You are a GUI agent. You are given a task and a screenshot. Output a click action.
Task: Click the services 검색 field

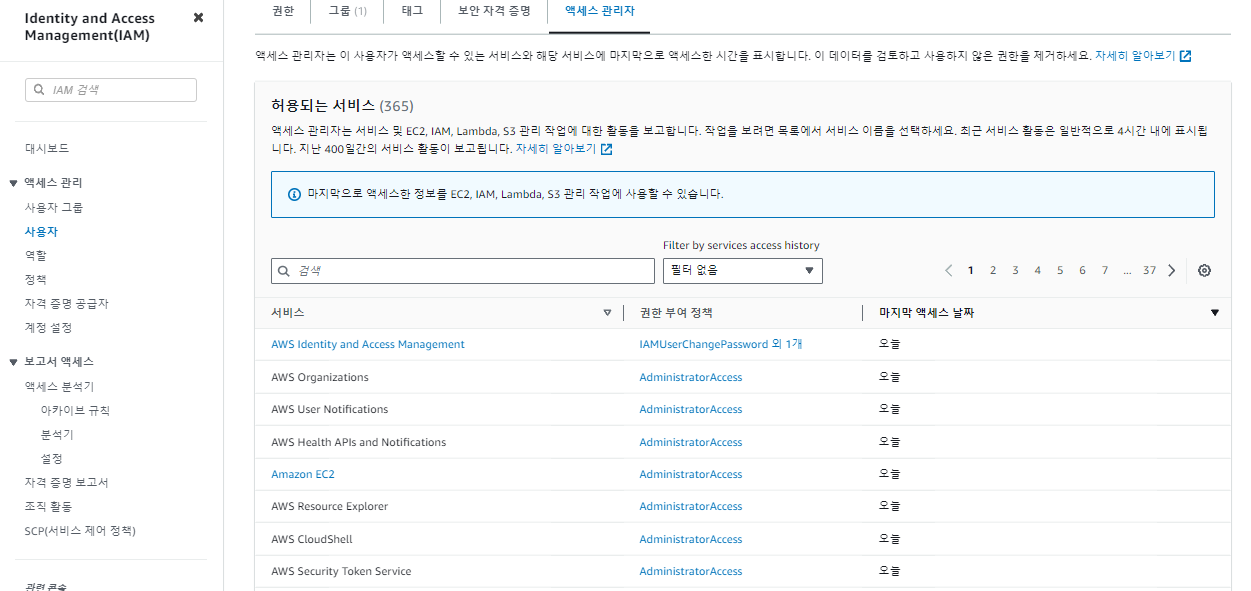[463, 271]
